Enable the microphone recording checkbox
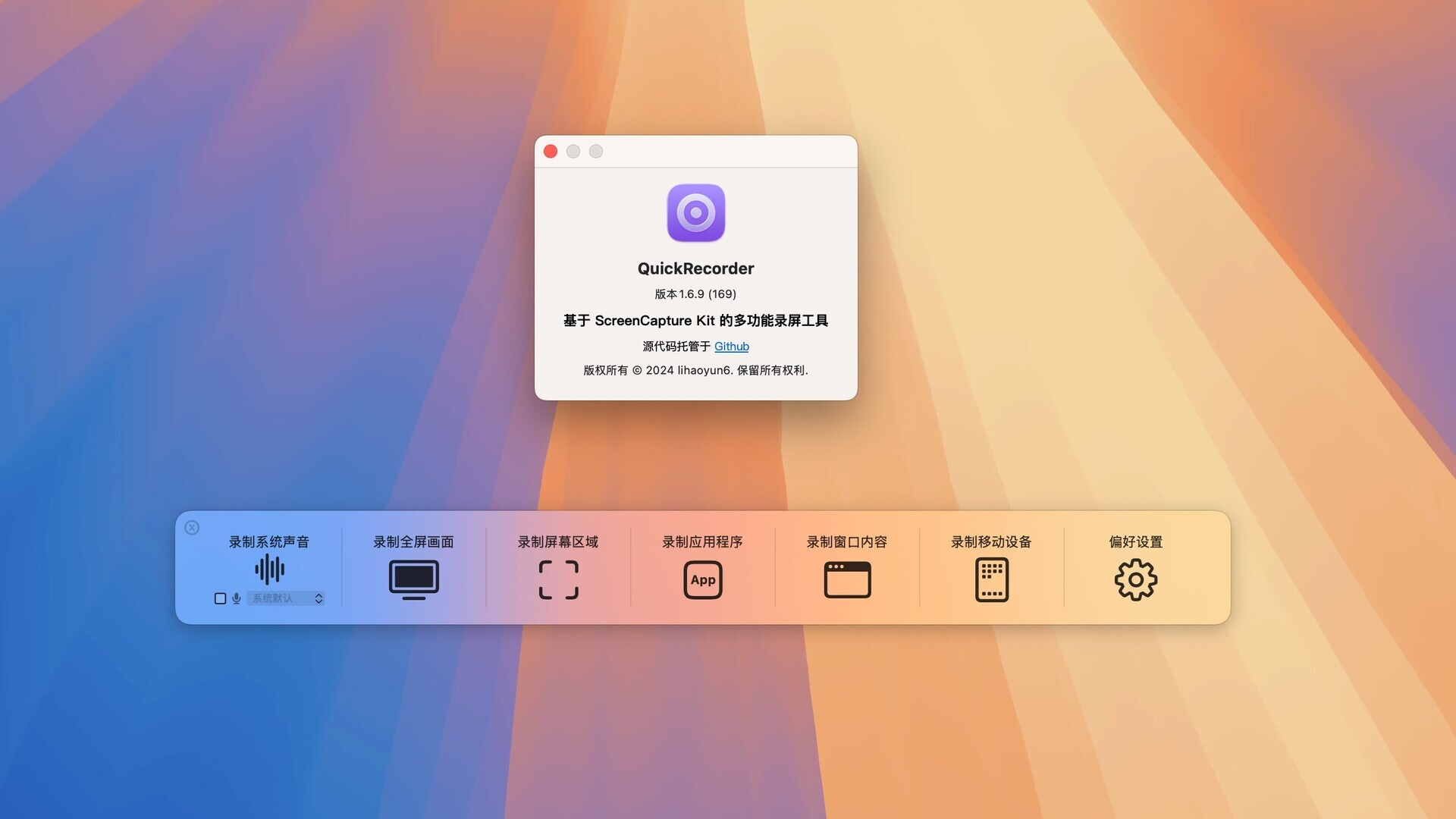 (x=220, y=599)
